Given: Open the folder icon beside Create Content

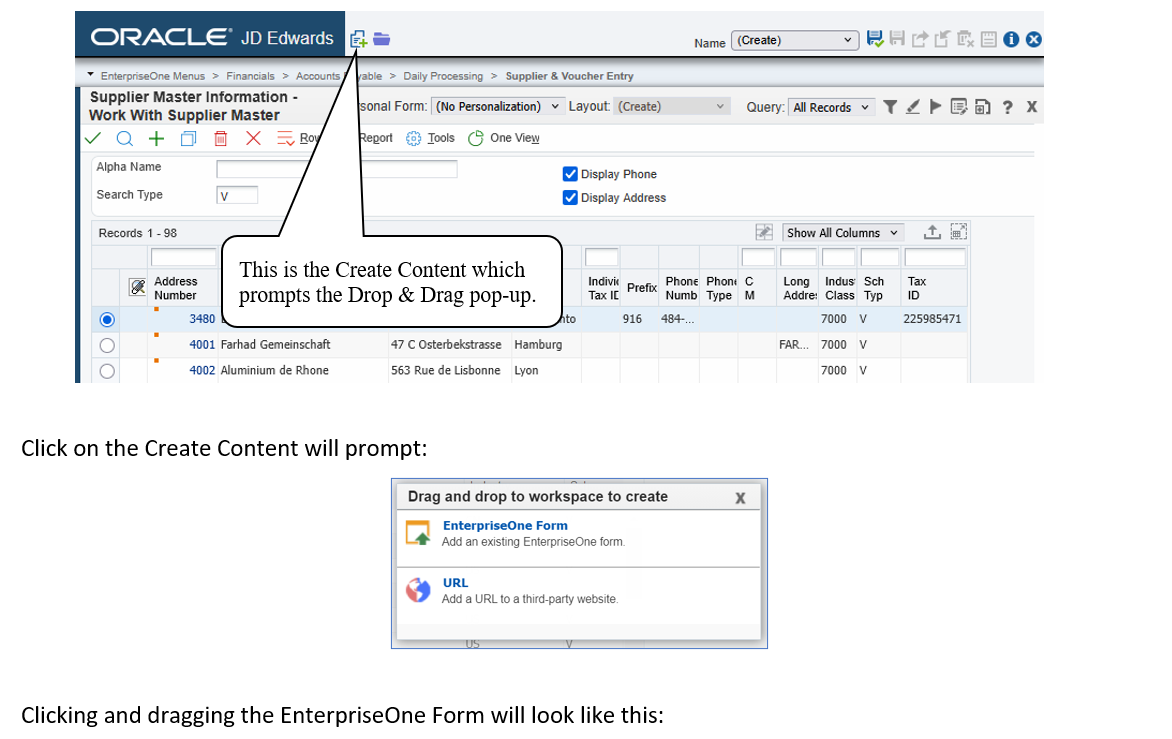Looking at the screenshot, I should (381, 39).
